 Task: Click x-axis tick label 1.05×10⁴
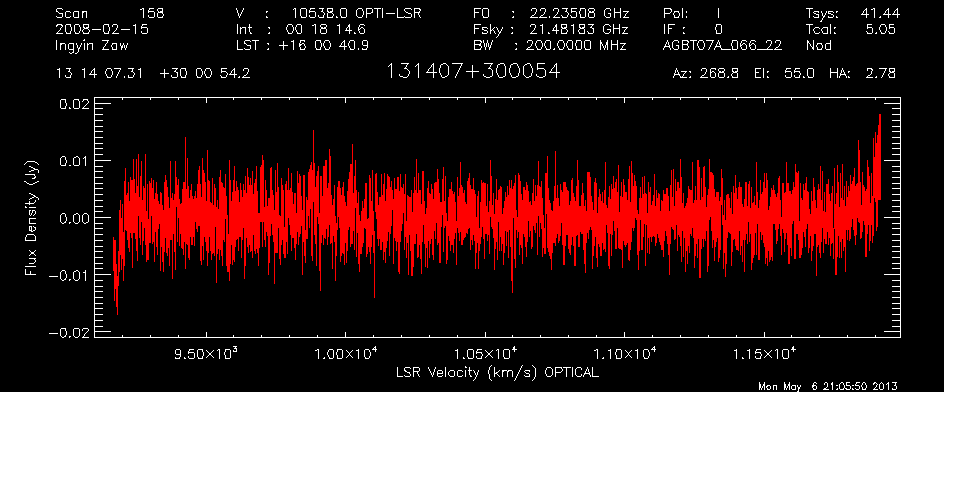485,354
